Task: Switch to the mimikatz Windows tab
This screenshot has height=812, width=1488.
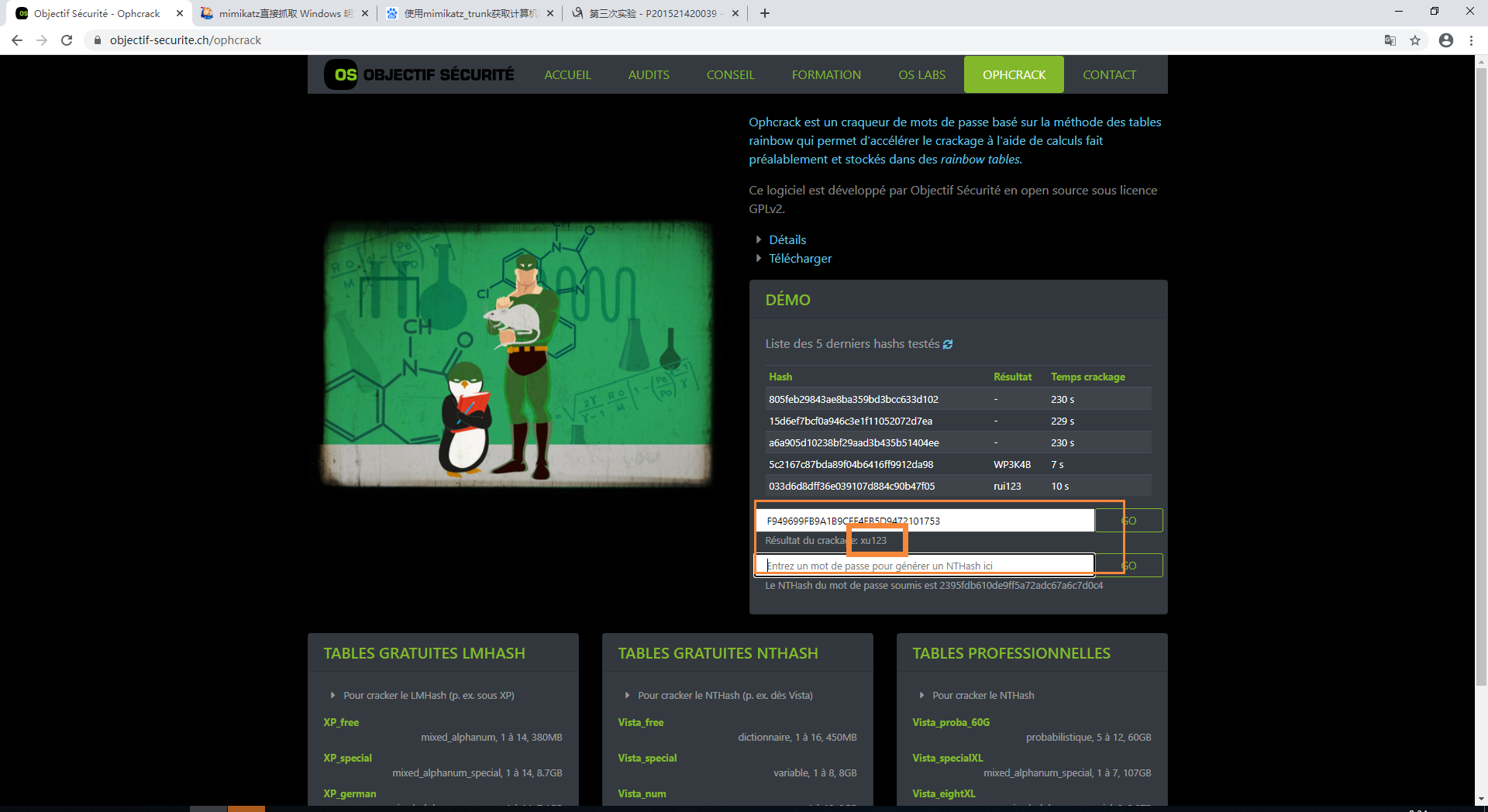Action: tap(285, 13)
